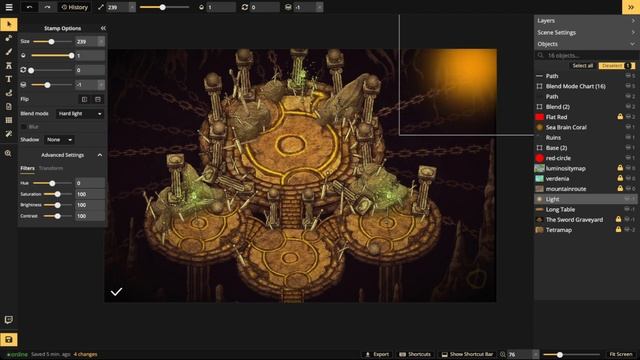Open the Blend mode Hard light dropdown
The image size is (640, 360).
tap(80, 113)
